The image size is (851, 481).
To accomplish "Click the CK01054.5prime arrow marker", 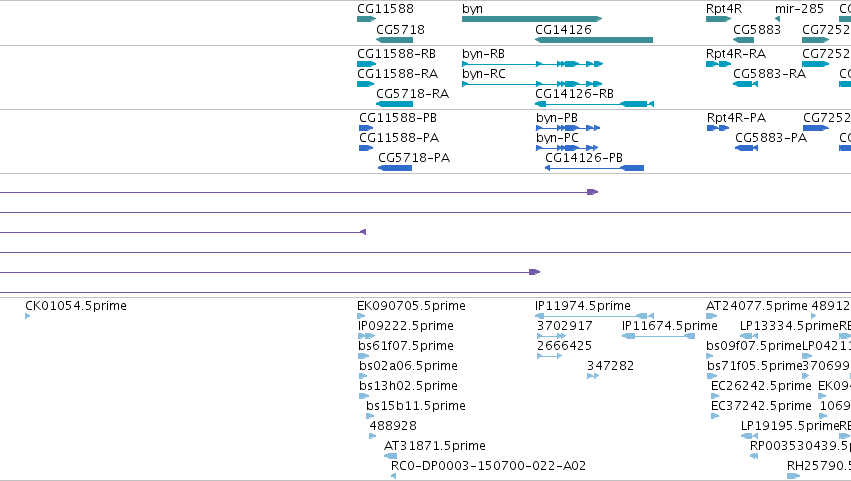I will point(28,316).
